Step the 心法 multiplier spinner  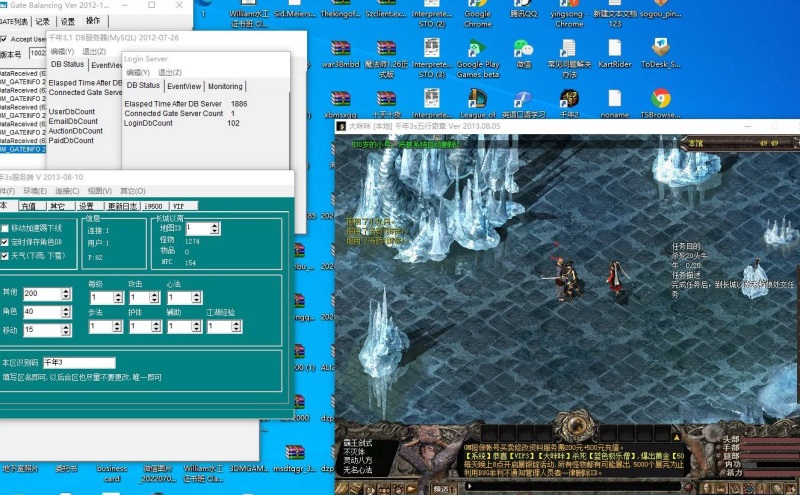pyautogui.click(x=196, y=297)
